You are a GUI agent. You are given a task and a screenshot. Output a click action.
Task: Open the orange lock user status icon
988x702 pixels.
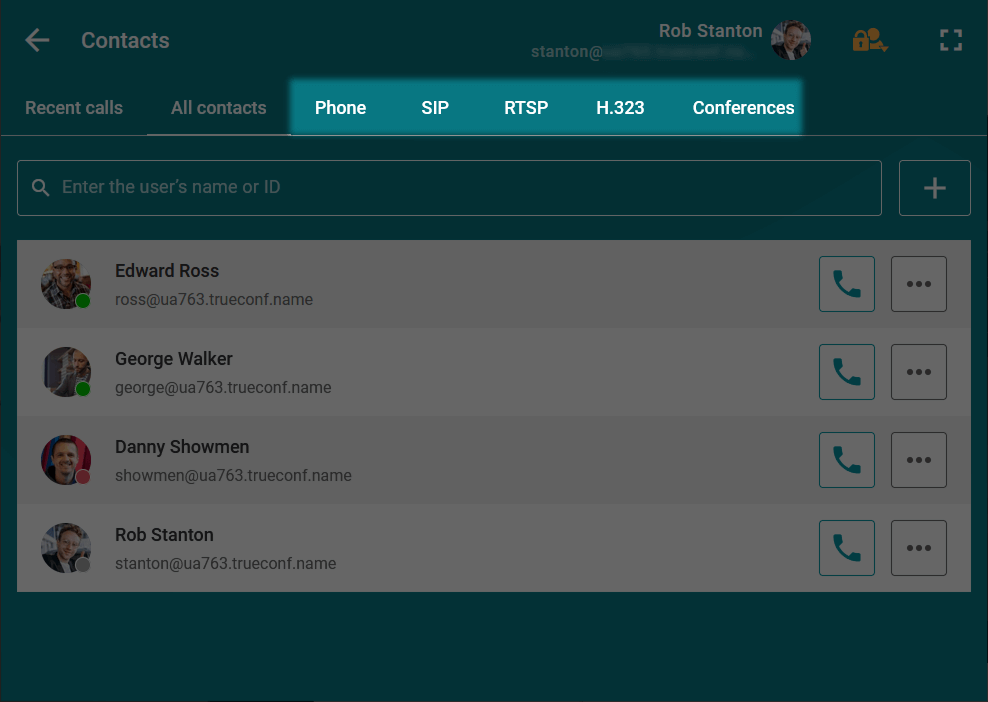click(x=870, y=40)
